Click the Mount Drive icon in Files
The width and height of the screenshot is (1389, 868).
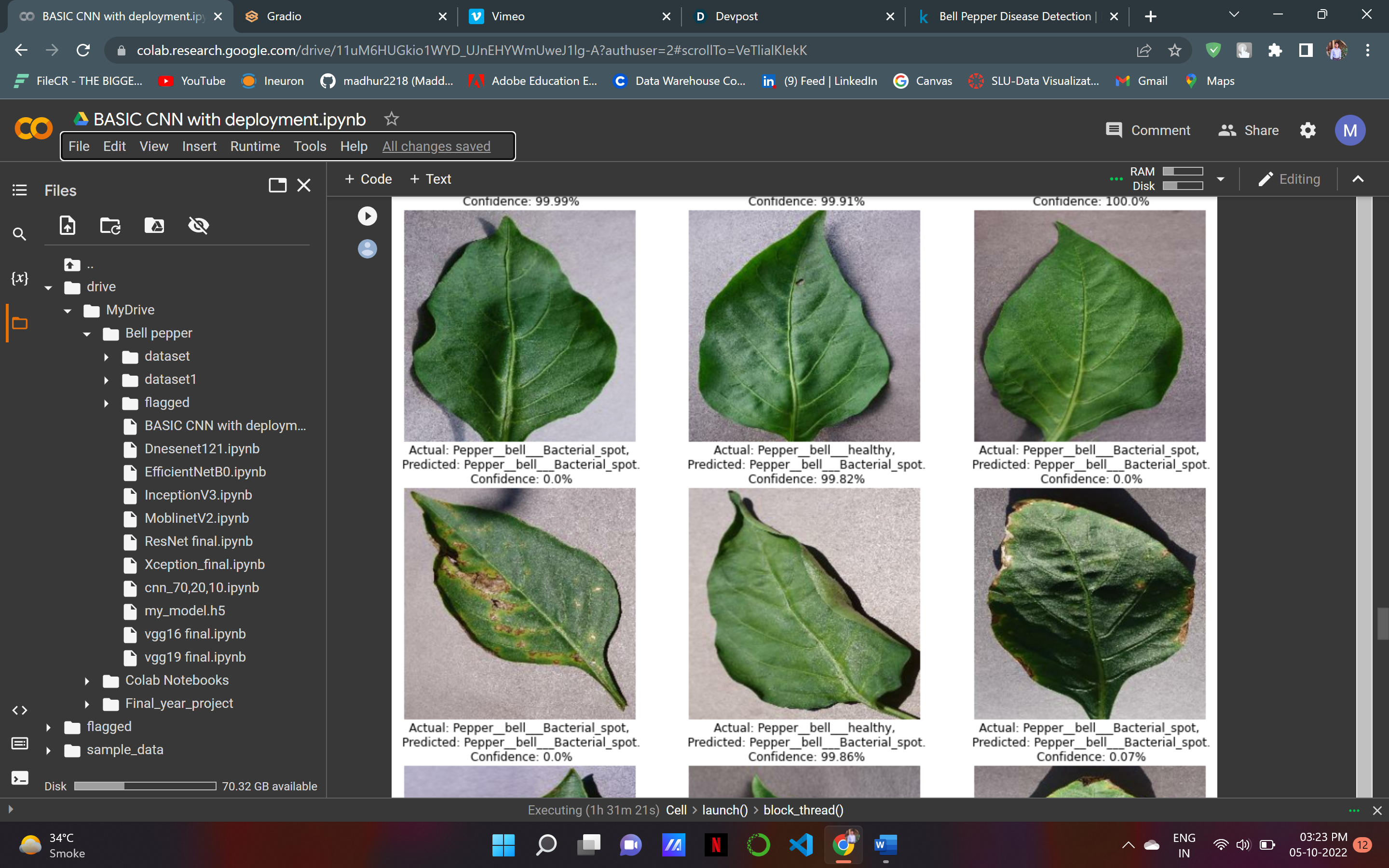coord(154,226)
